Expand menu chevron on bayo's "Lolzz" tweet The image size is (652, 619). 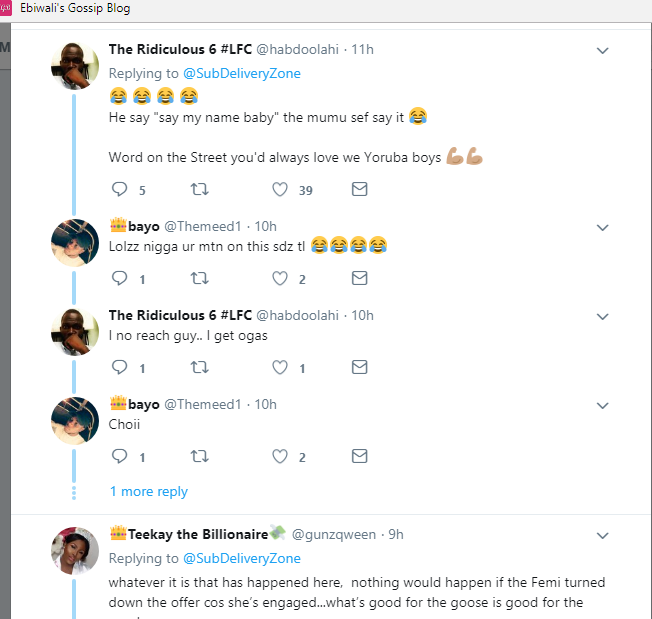tap(603, 227)
